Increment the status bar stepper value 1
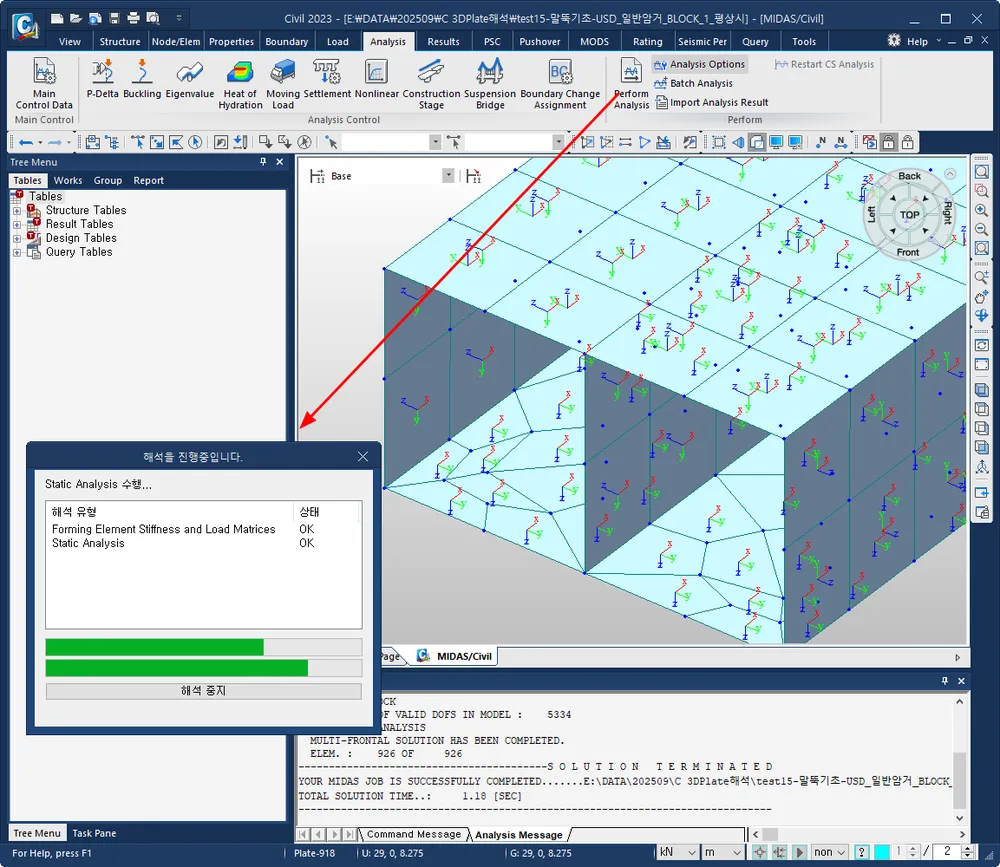Viewport: 1000px width, 867px height. point(913,849)
